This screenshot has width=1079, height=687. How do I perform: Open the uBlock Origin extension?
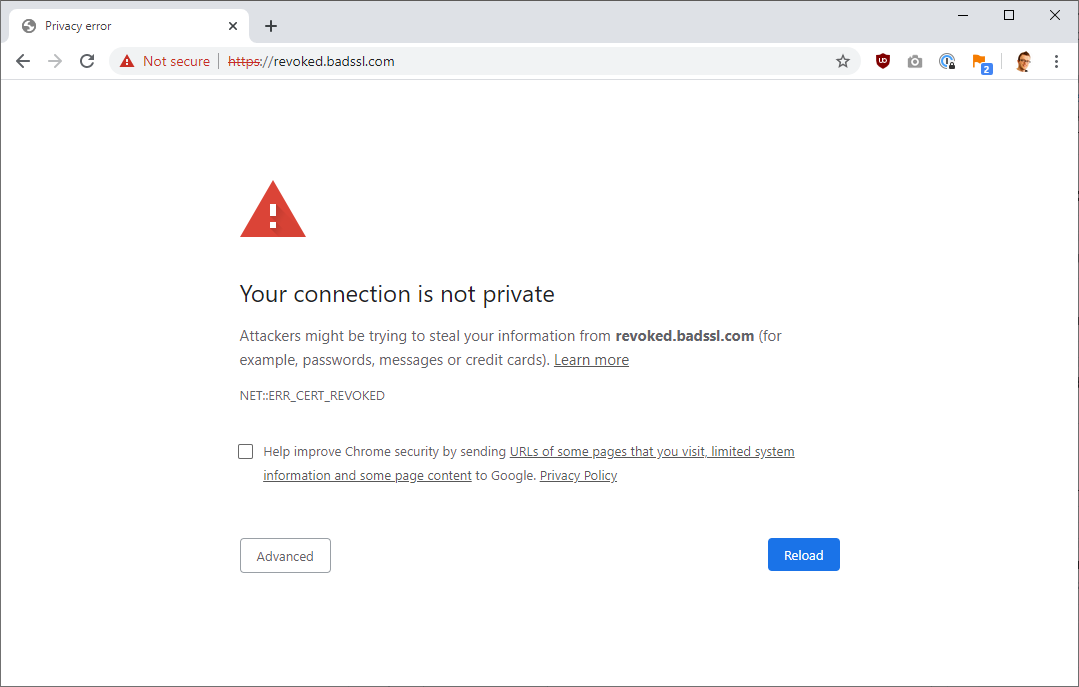pyautogui.click(x=883, y=61)
